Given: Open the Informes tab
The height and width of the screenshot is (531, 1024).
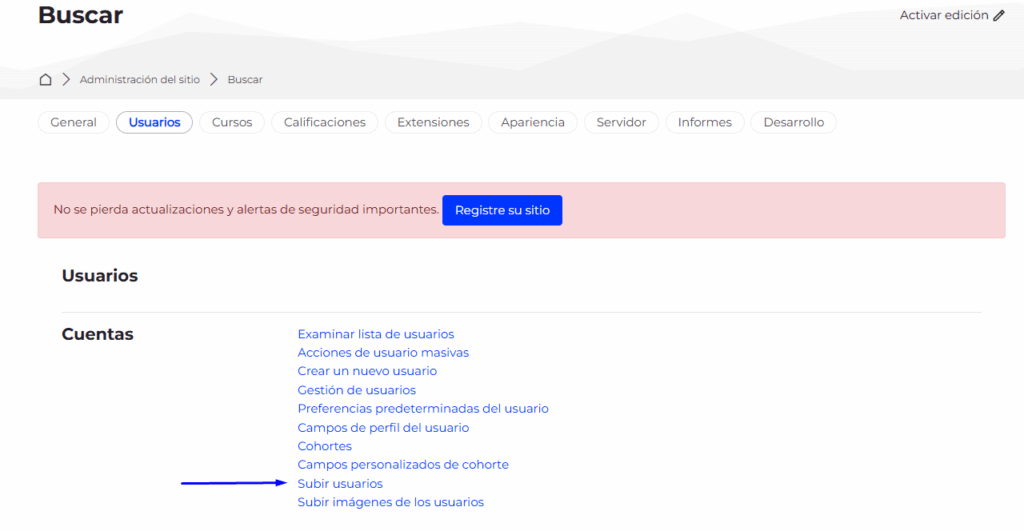Looking at the screenshot, I should click(704, 122).
